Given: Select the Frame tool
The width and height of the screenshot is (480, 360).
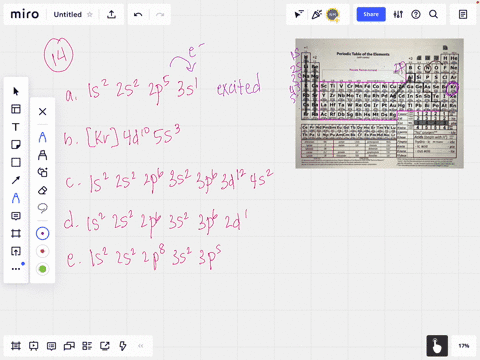Looking at the screenshot, I should pos(16,234).
